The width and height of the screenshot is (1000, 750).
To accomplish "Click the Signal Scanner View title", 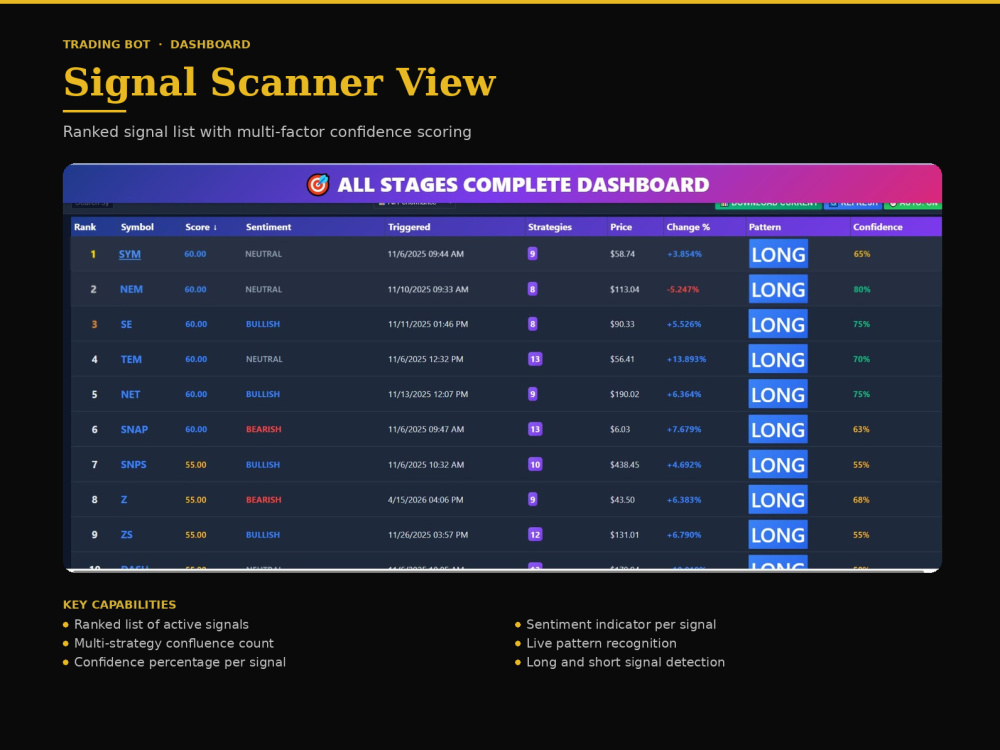I will tap(279, 83).
